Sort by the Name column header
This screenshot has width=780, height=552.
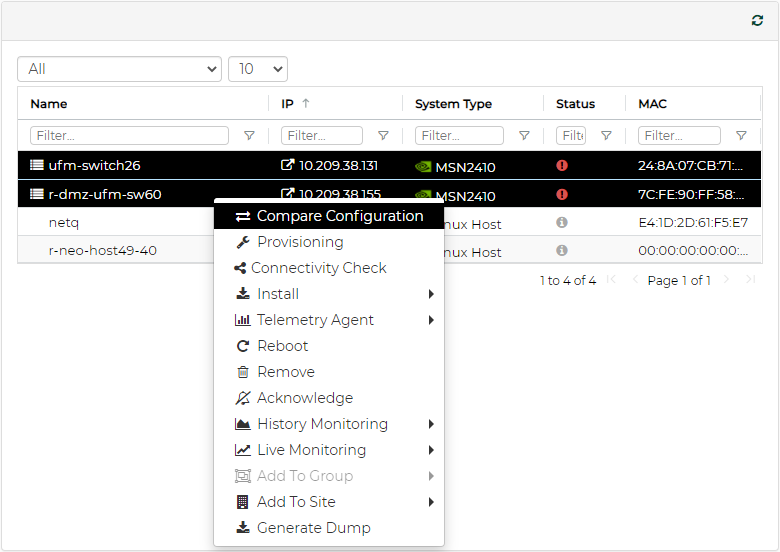[49, 104]
